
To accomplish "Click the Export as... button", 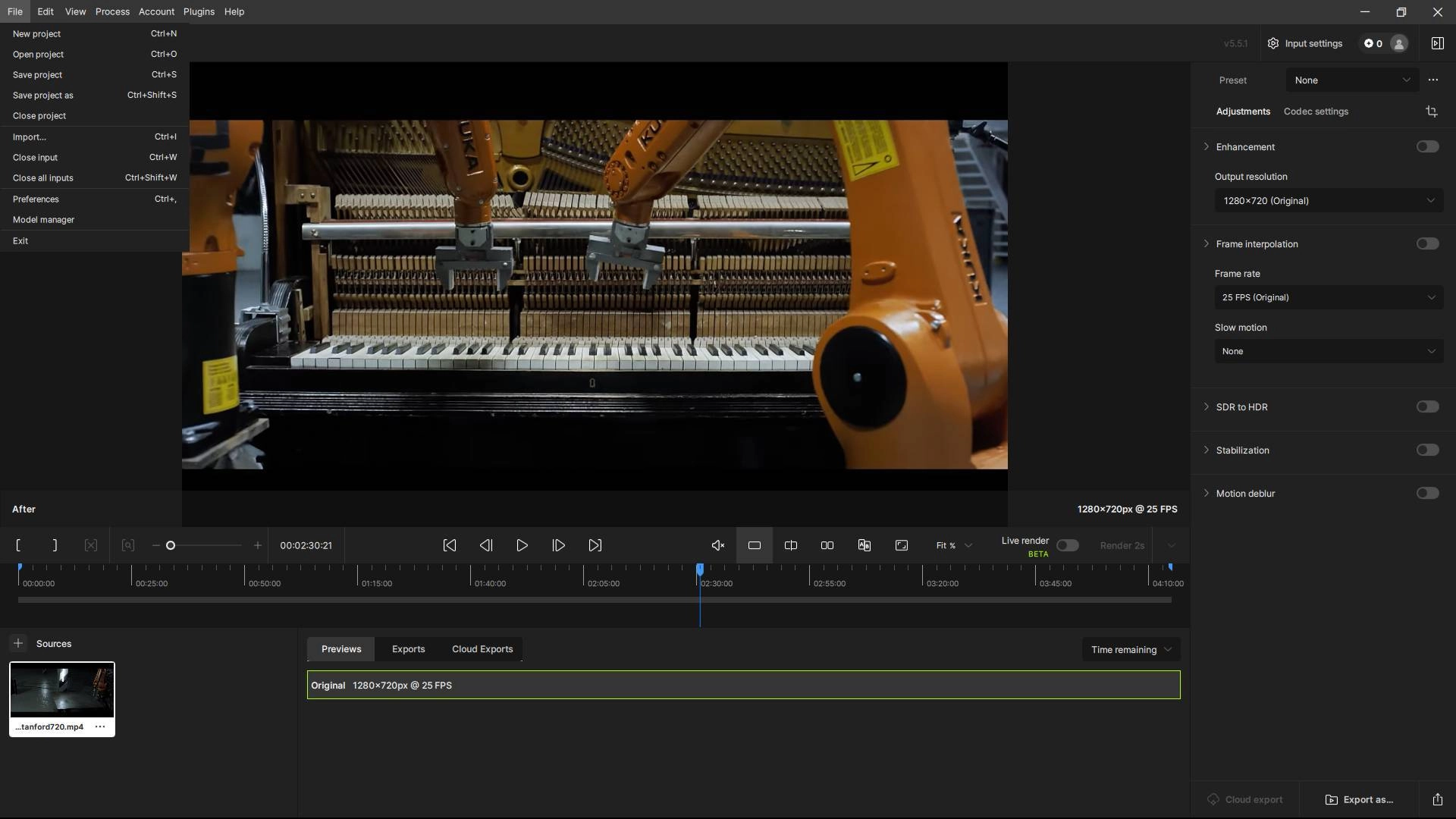I will 1359,799.
